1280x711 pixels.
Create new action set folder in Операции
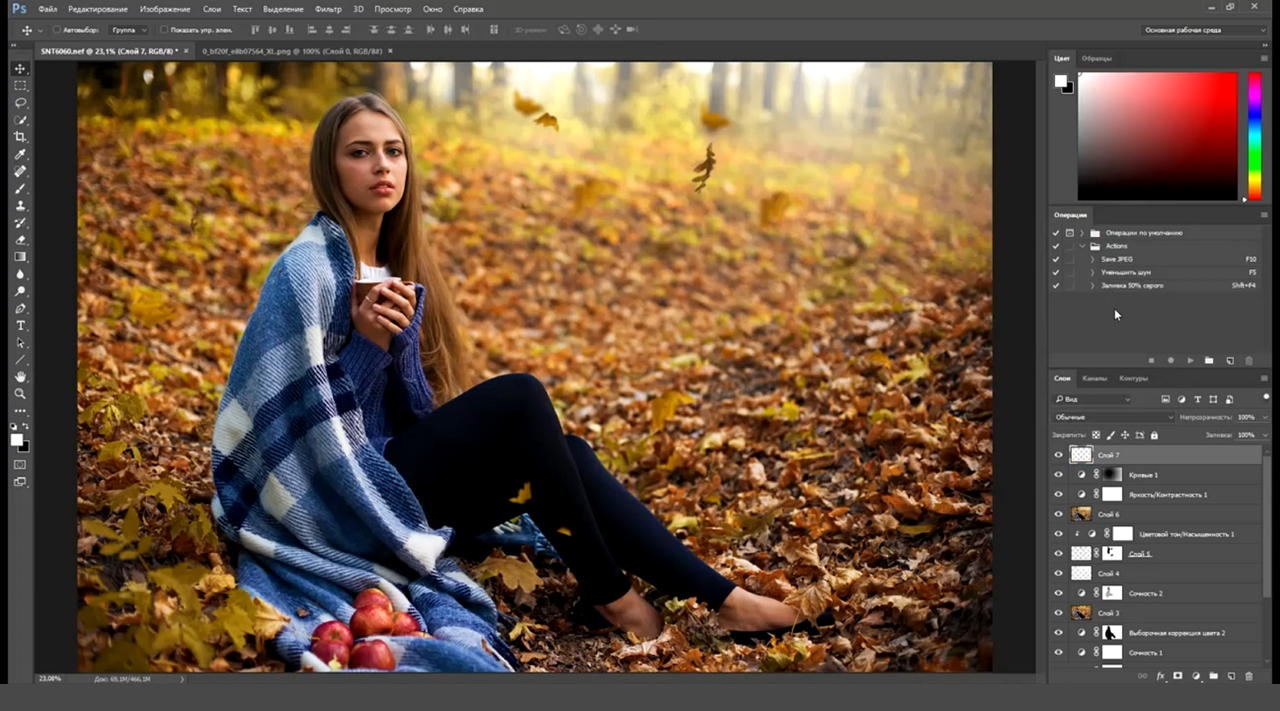1209,360
